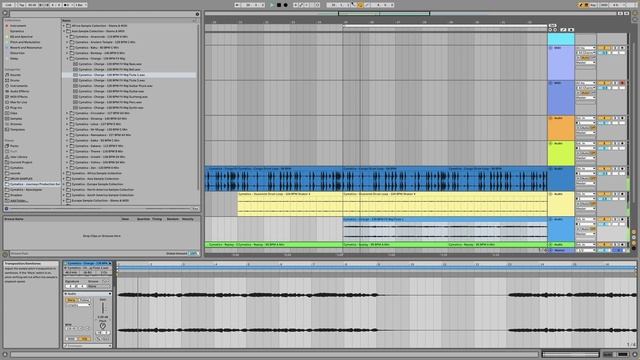The width and height of the screenshot is (640, 360).
Task: Solo the first MIDI track
Action: [615, 48]
